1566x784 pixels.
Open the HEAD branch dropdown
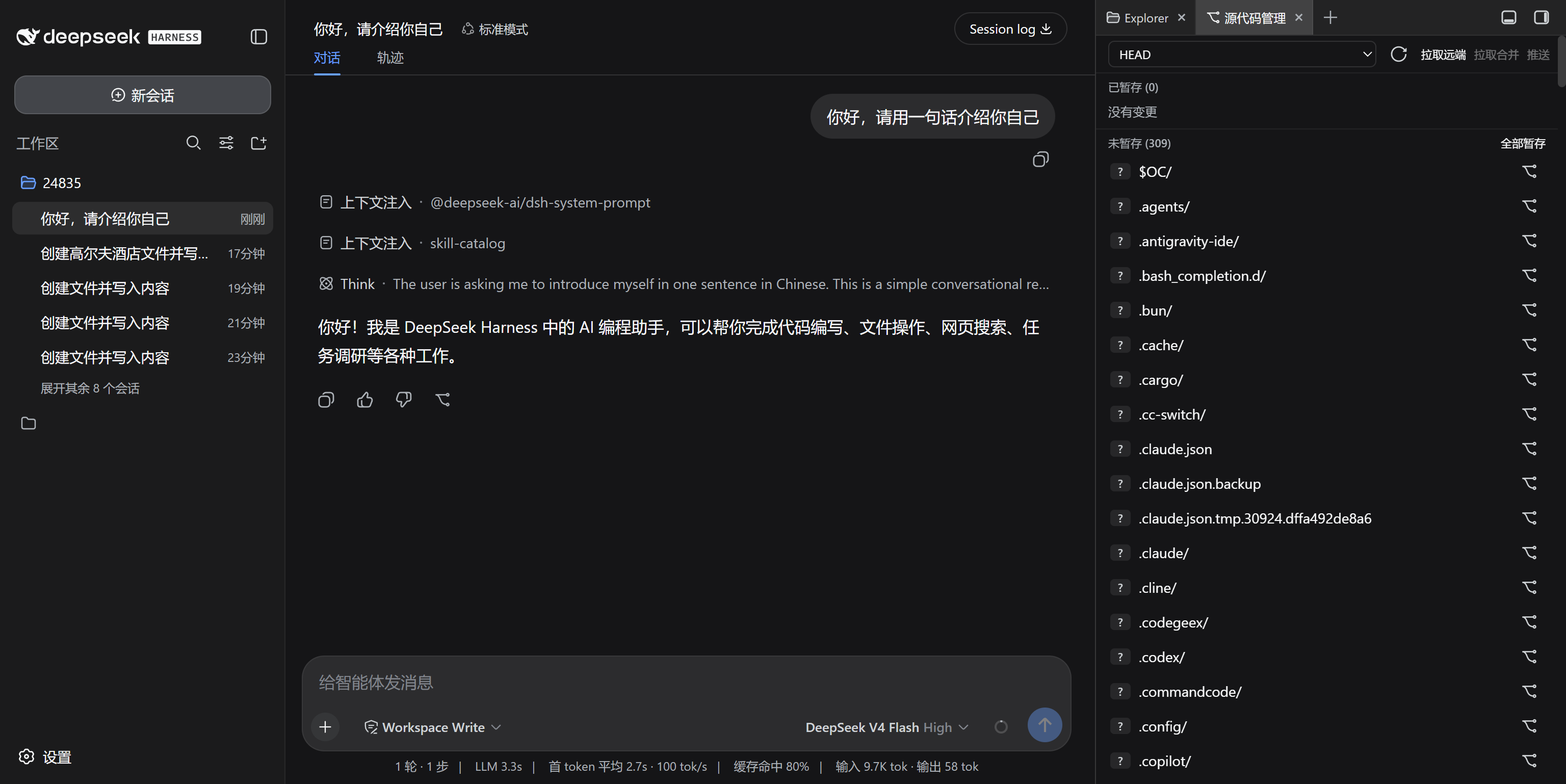tap(1241, 55)
